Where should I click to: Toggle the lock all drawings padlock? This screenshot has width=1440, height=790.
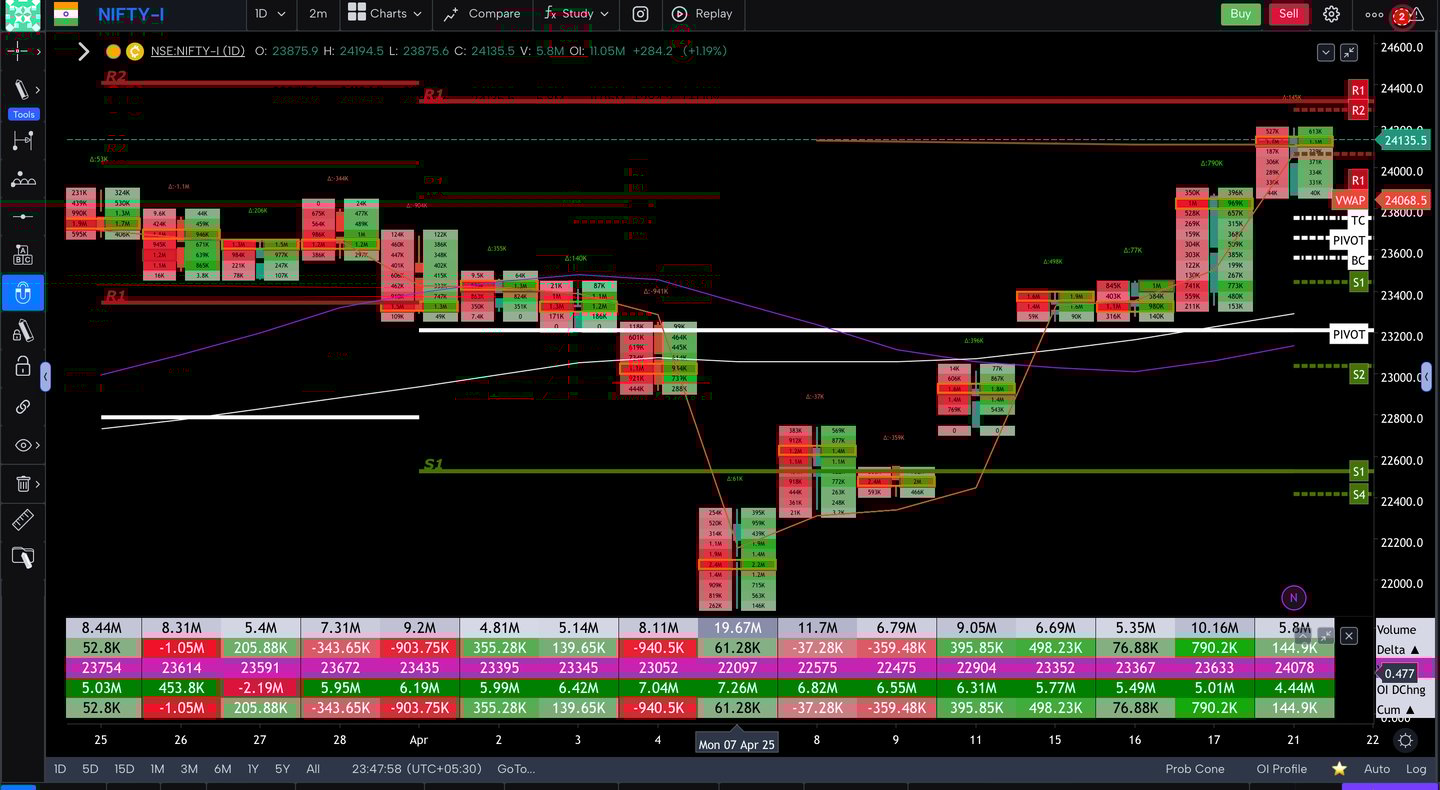(22, 367)
